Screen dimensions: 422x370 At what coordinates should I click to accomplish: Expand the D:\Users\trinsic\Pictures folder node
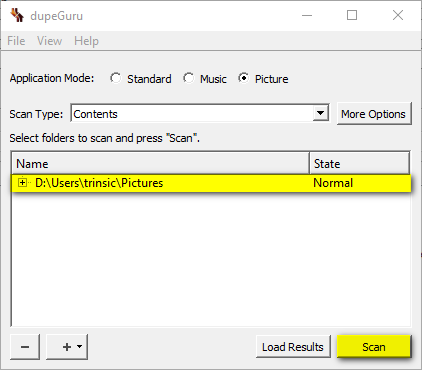22,183
